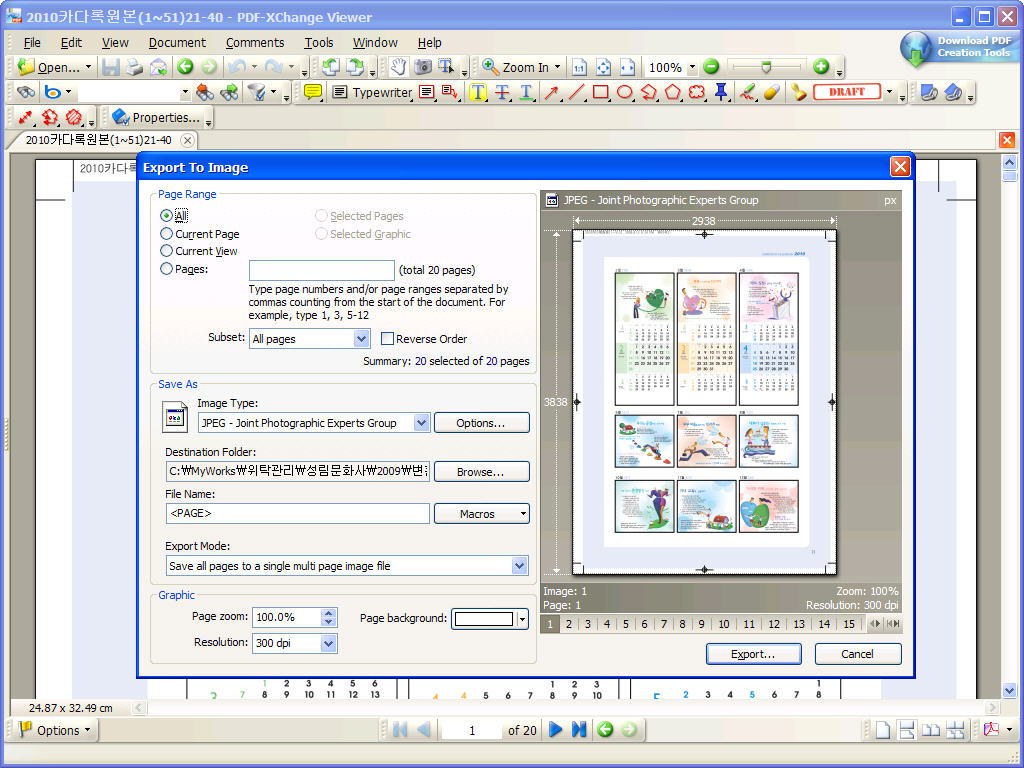
Task: Select the Hand tool in the toolbar
Action: point(398,67)
